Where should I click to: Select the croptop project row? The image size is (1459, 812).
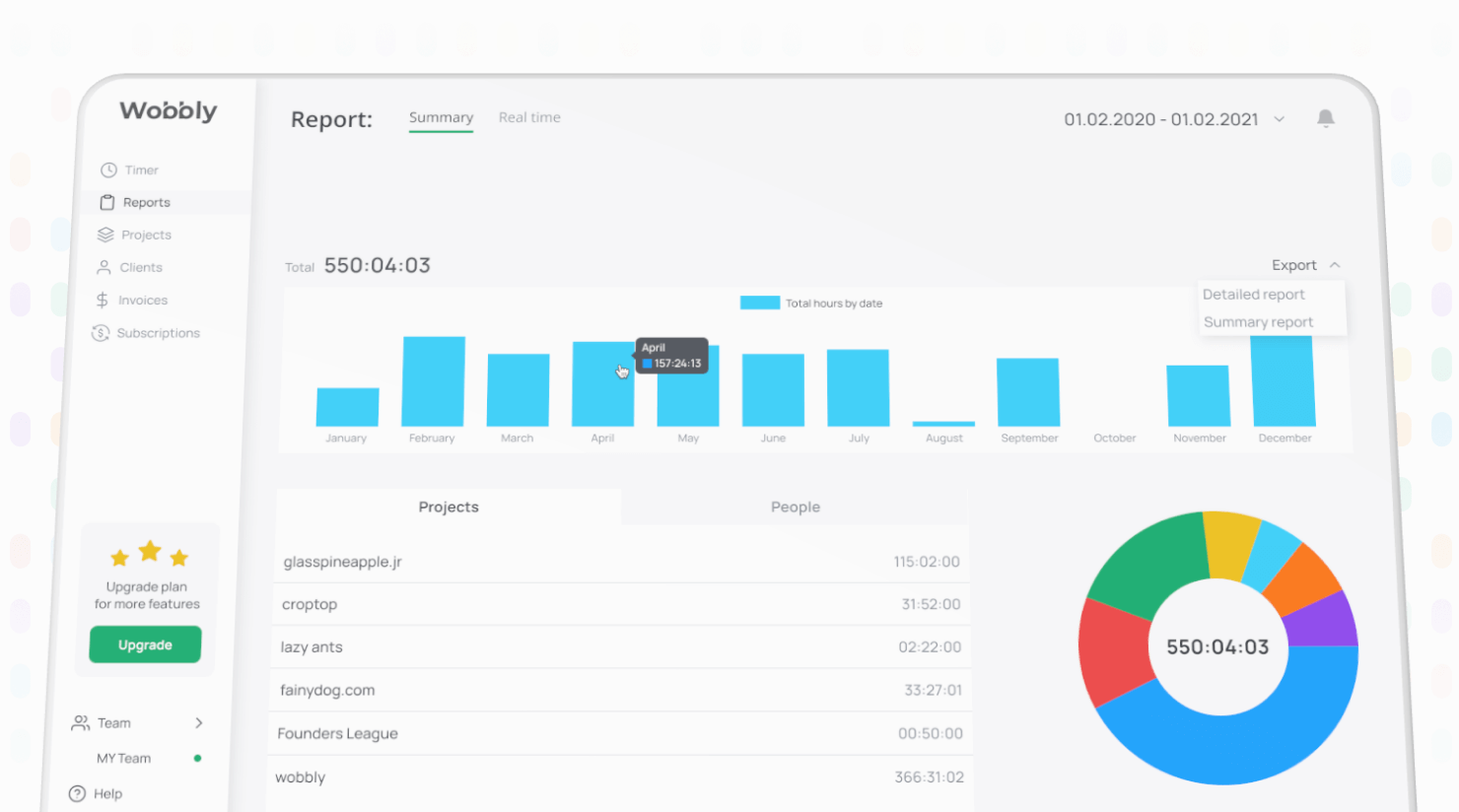(622, 604)
